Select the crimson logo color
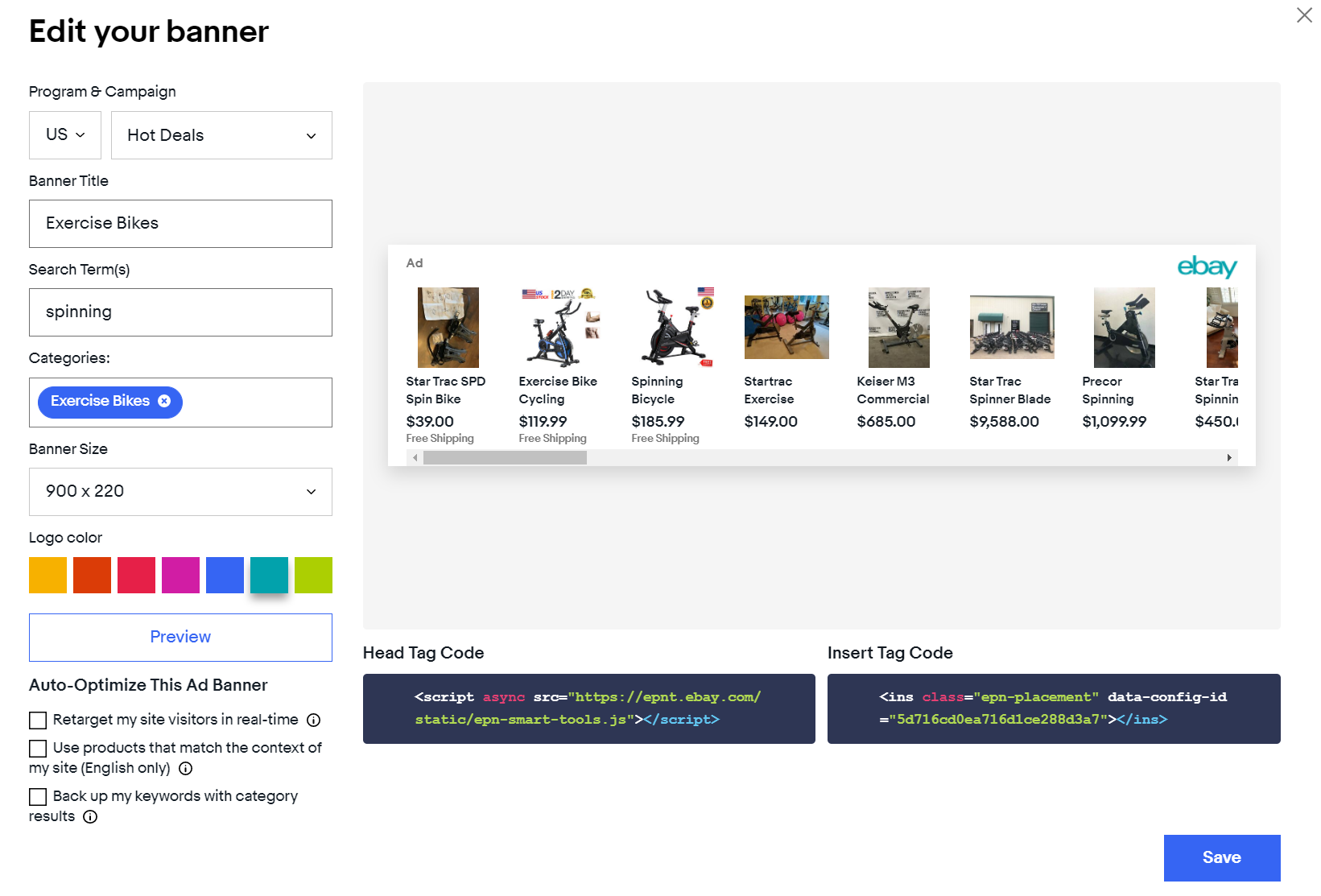 pyautogui.click(x=136, y=575)
